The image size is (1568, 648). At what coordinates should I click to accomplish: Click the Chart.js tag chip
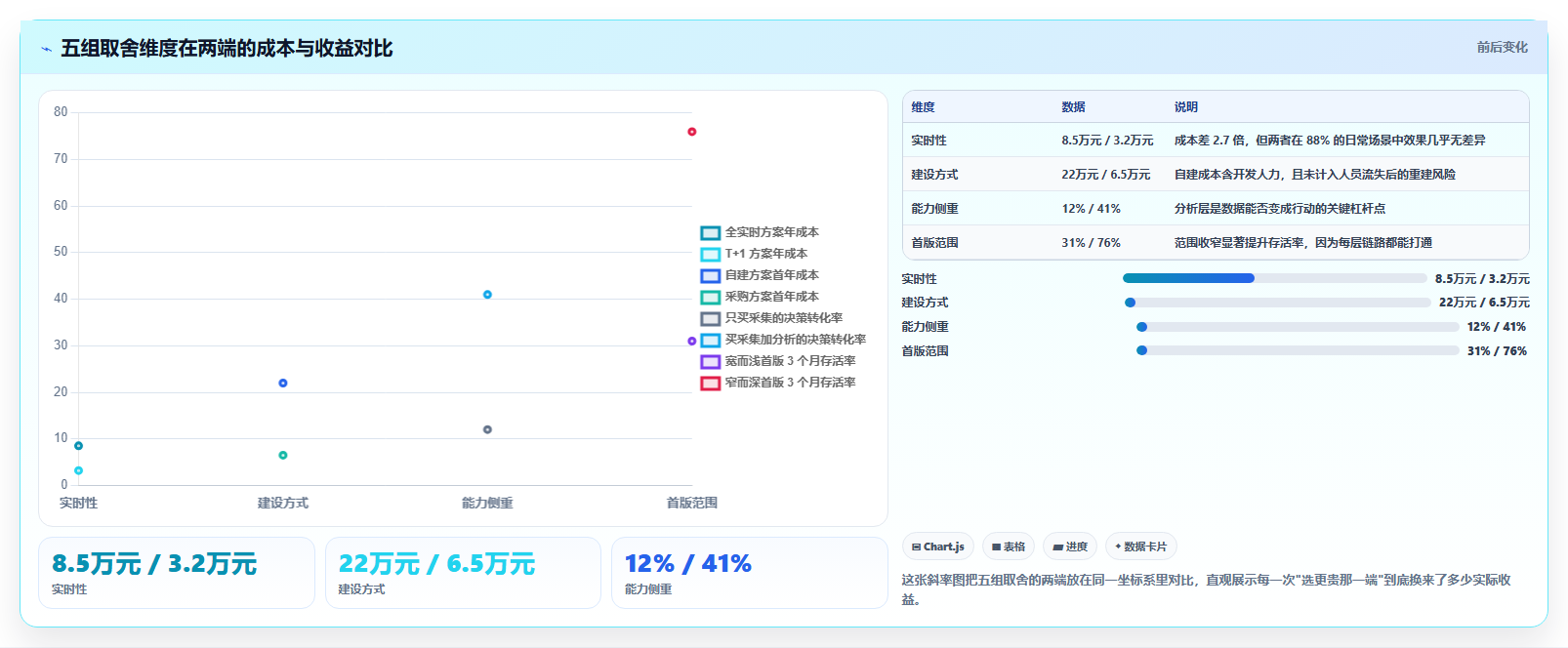(937, 547)
